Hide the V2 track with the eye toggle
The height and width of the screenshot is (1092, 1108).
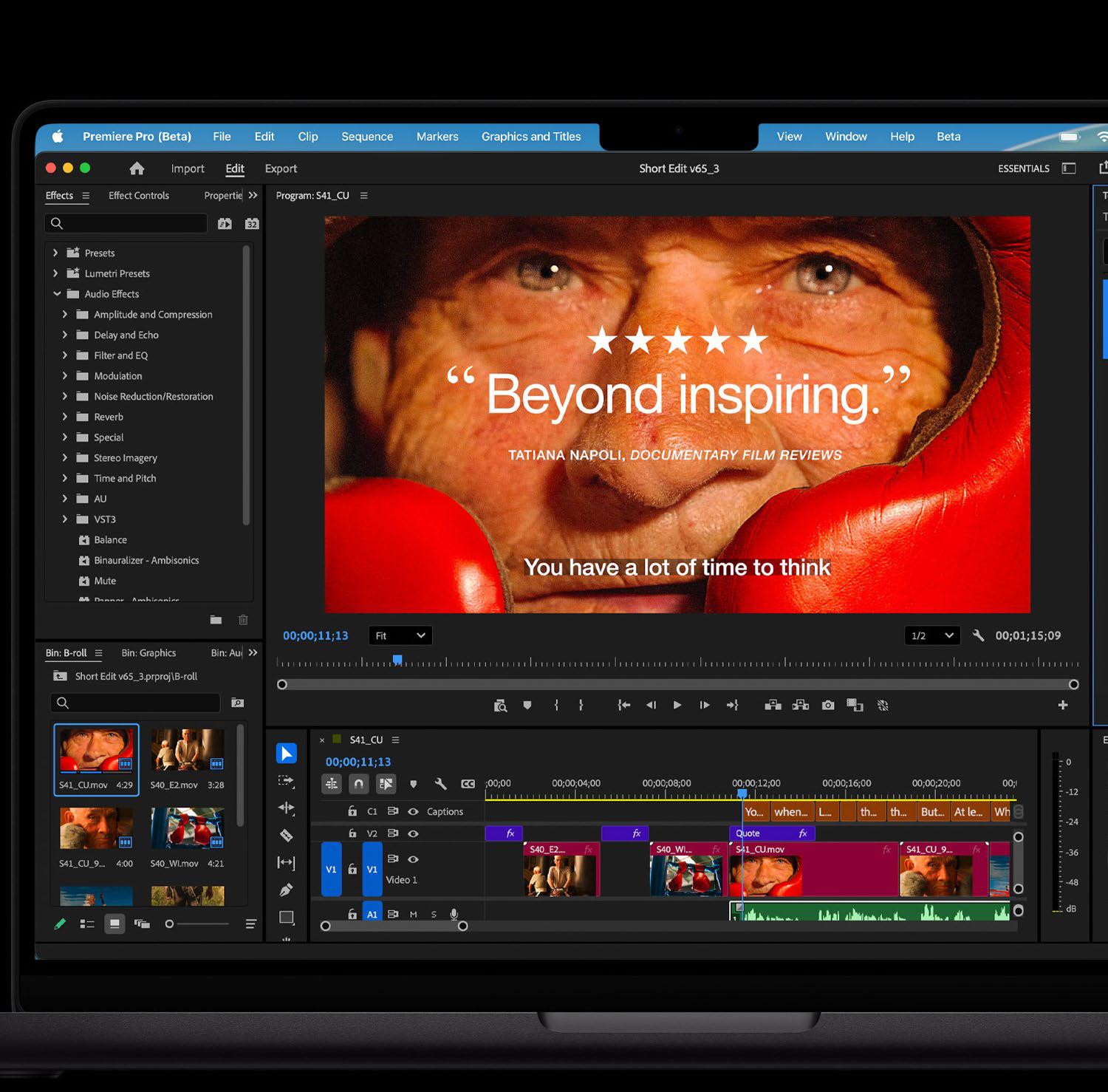(x=414, y=833)
